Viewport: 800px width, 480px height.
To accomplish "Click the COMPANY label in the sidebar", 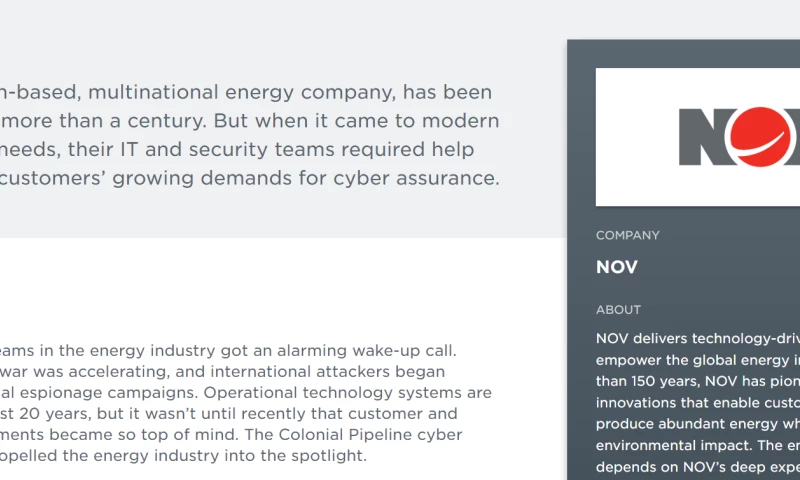I will pos(628,236).
